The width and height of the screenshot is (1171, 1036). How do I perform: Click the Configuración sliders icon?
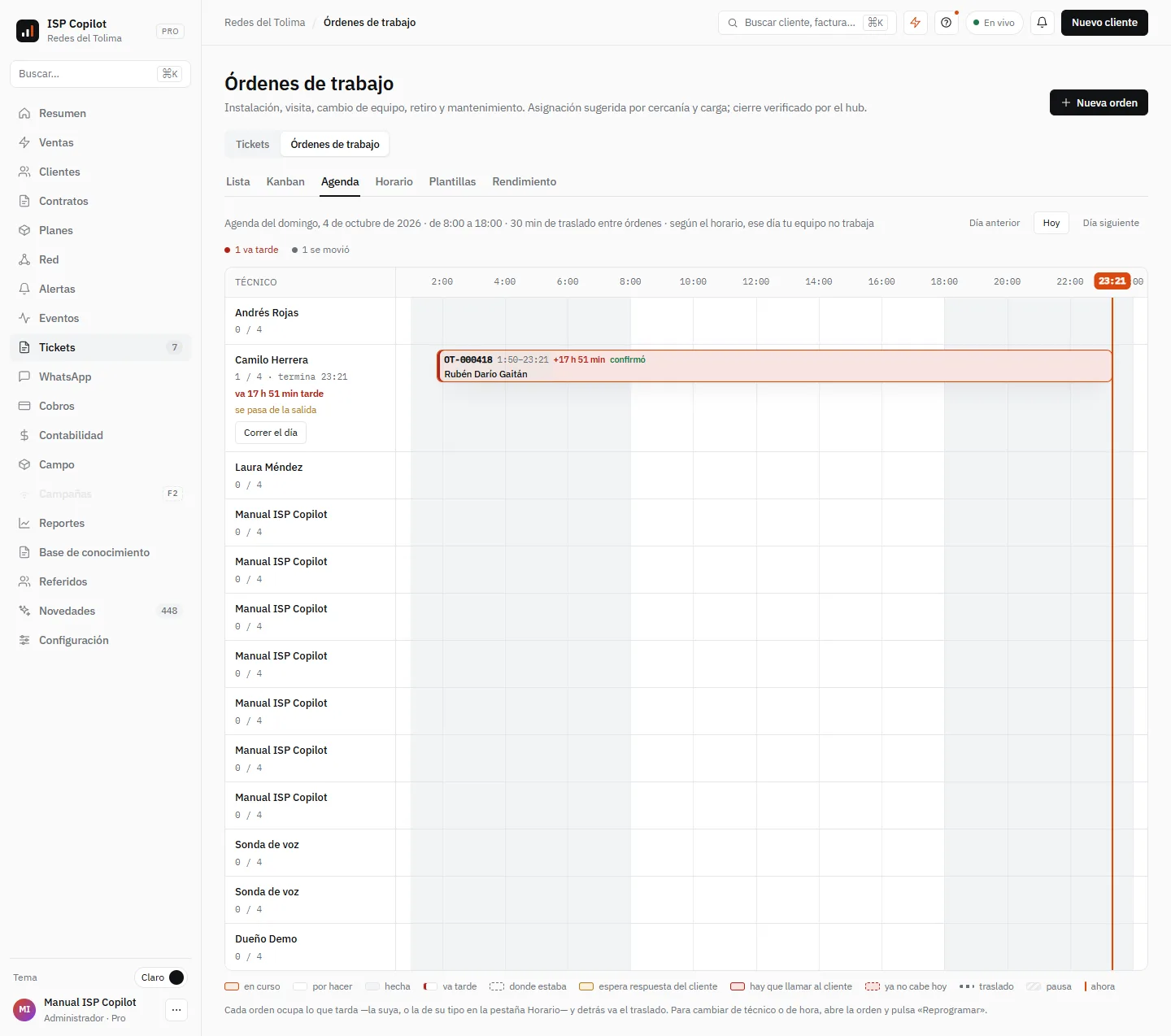pyautogui.click(x=24, y=640)
